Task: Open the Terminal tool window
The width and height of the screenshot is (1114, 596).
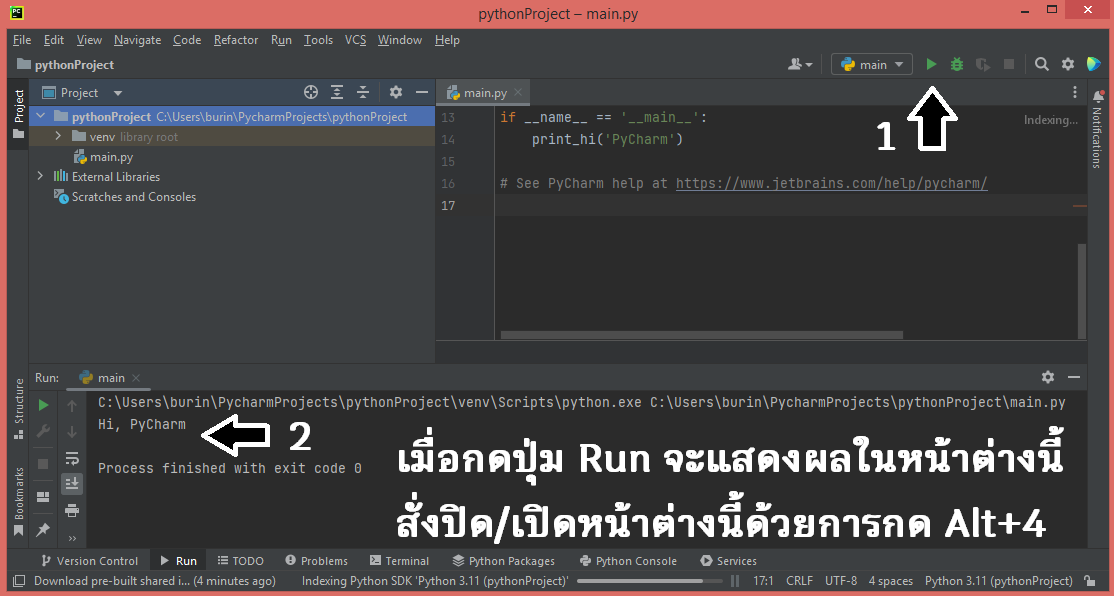Action: (399, 560)
